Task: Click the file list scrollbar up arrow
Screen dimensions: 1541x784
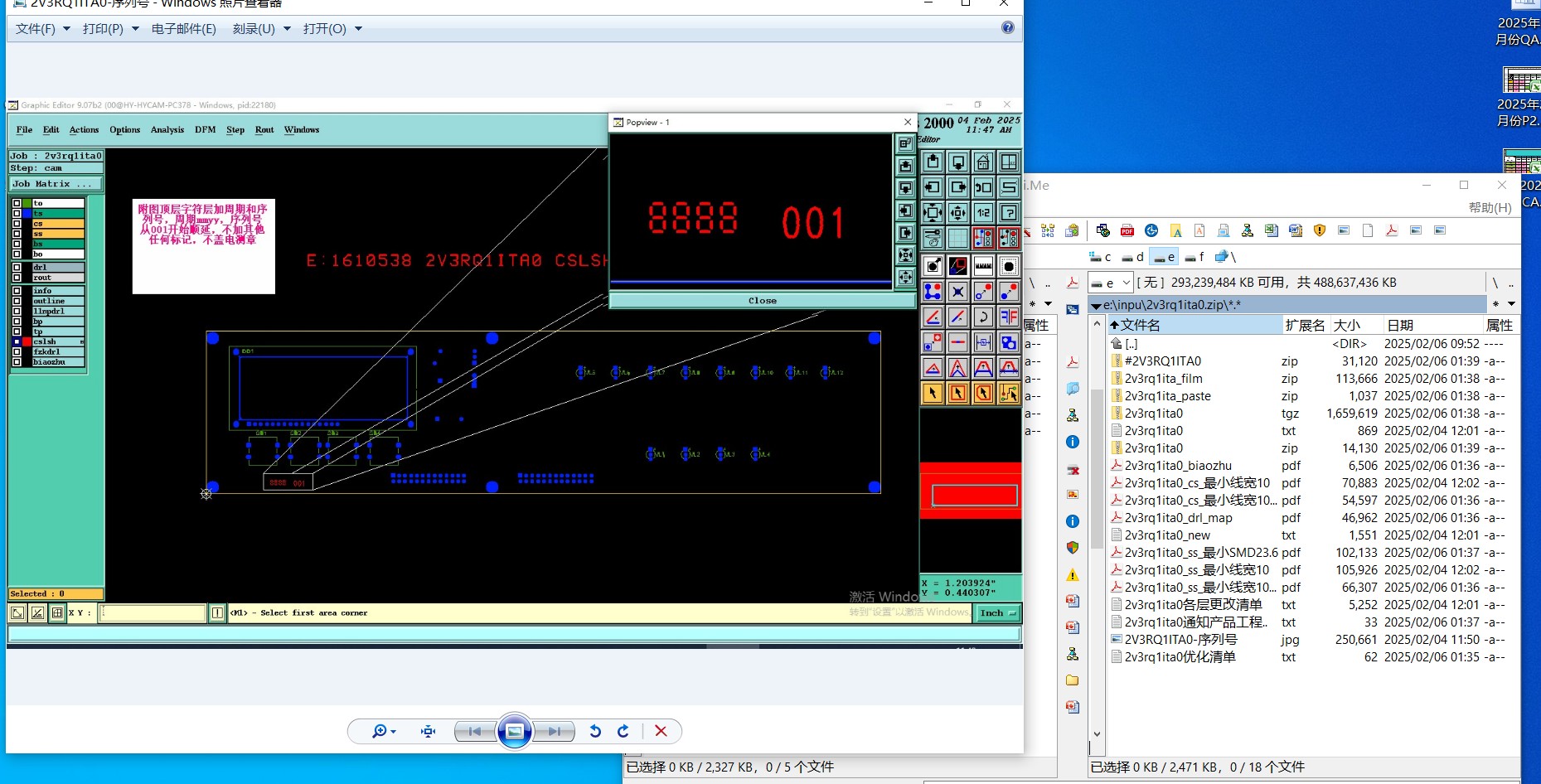Action: click(x=1097, y=324)
